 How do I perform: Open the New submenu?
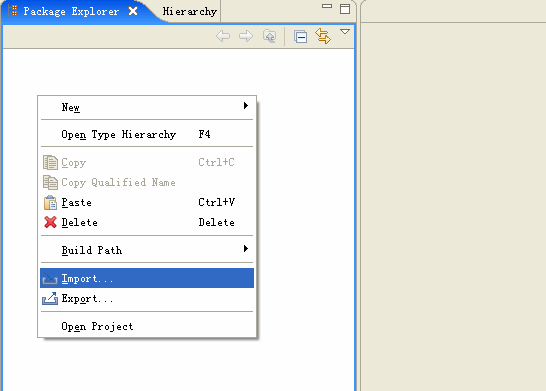pyautogui.click(x=147, y=107)
